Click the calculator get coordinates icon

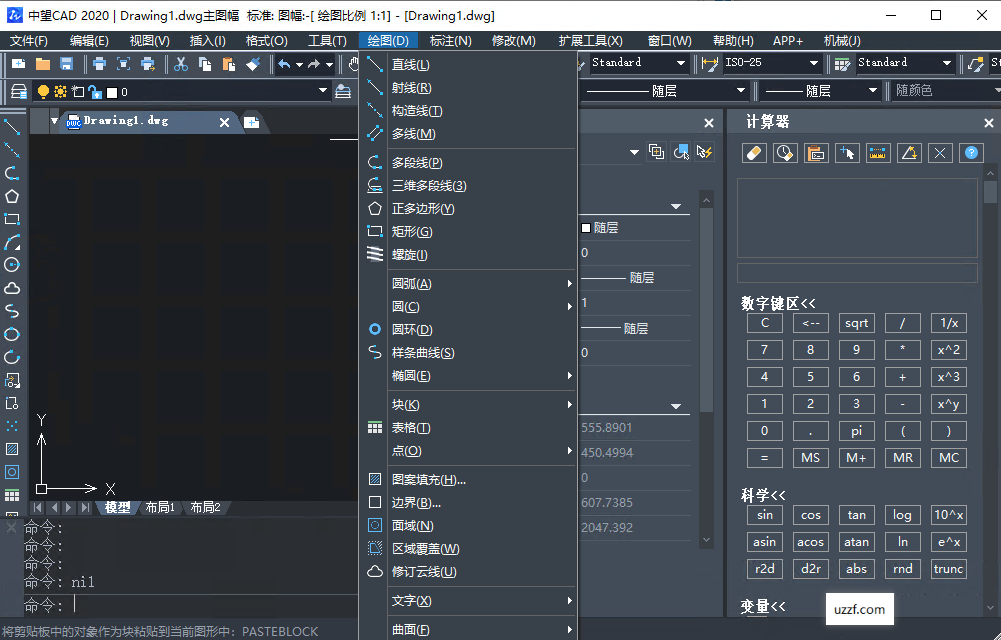point(847,153)
